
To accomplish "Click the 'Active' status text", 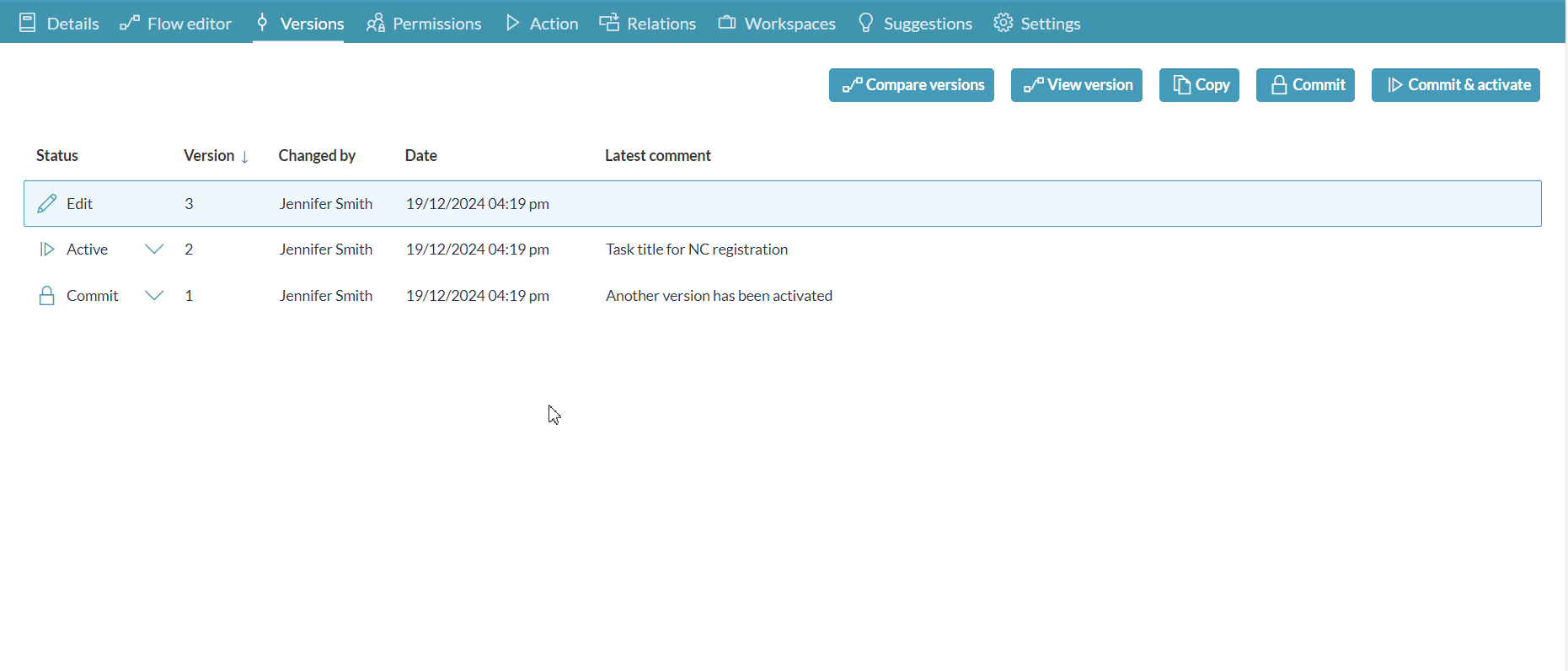I will click(x=88, y=250).
